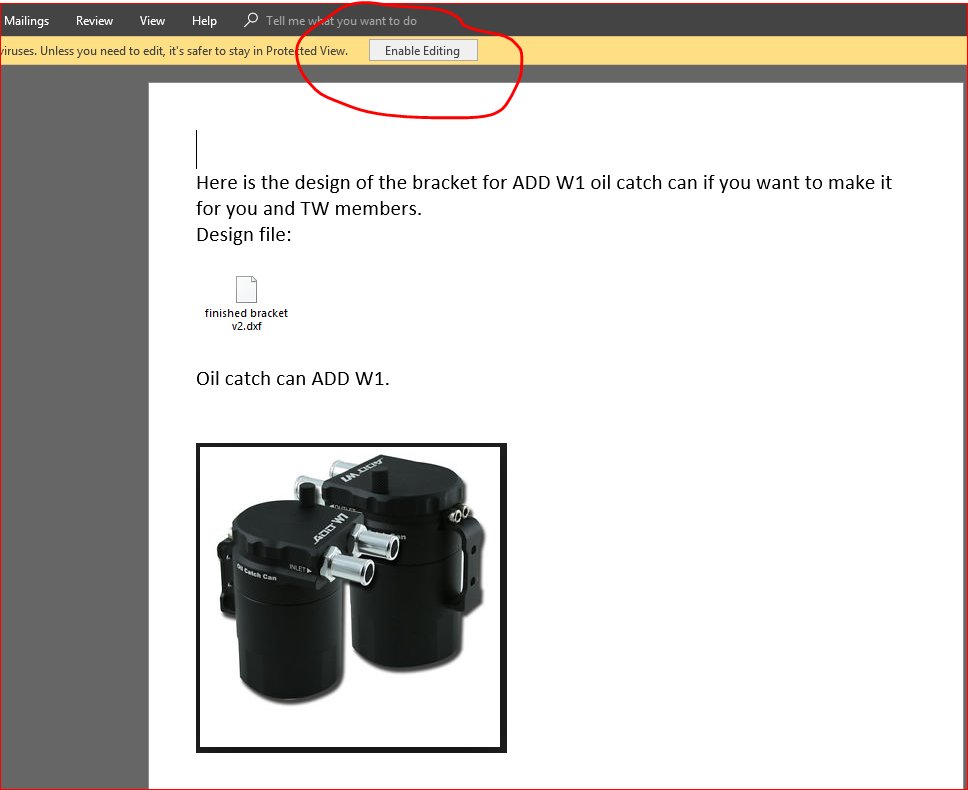Image resolution: width=968 pixels, height=790 pixels.
Task: Select the embedded dxf file icon
Action: coord(246,289)
